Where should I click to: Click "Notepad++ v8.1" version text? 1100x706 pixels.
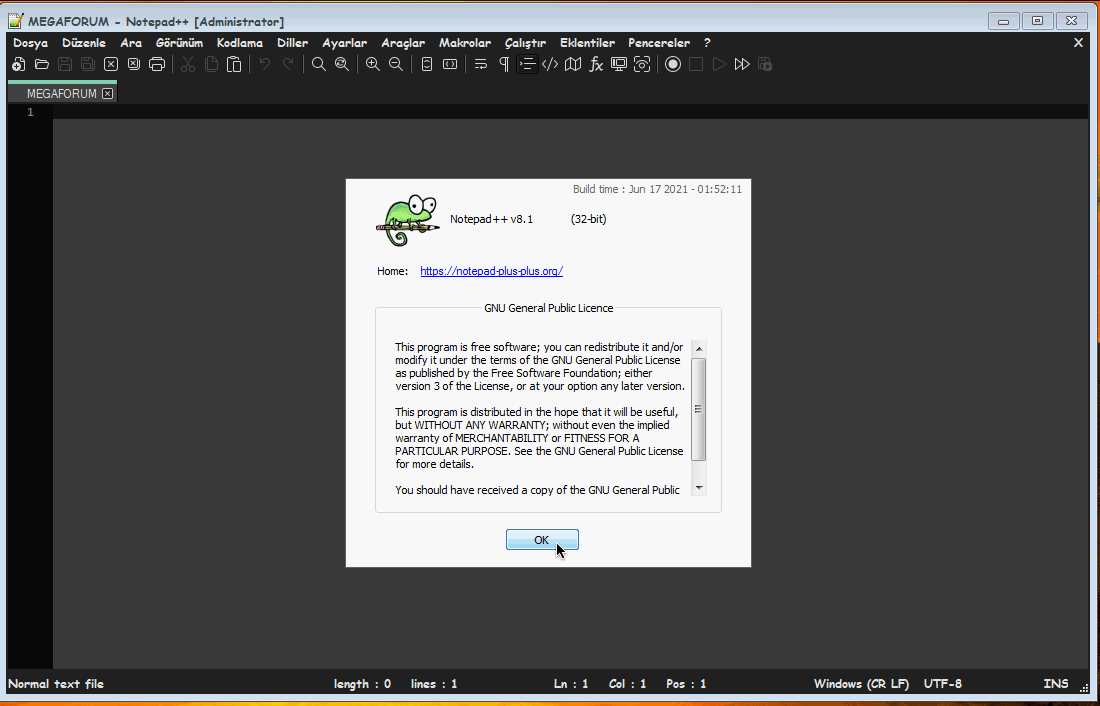tap(491, 219)
